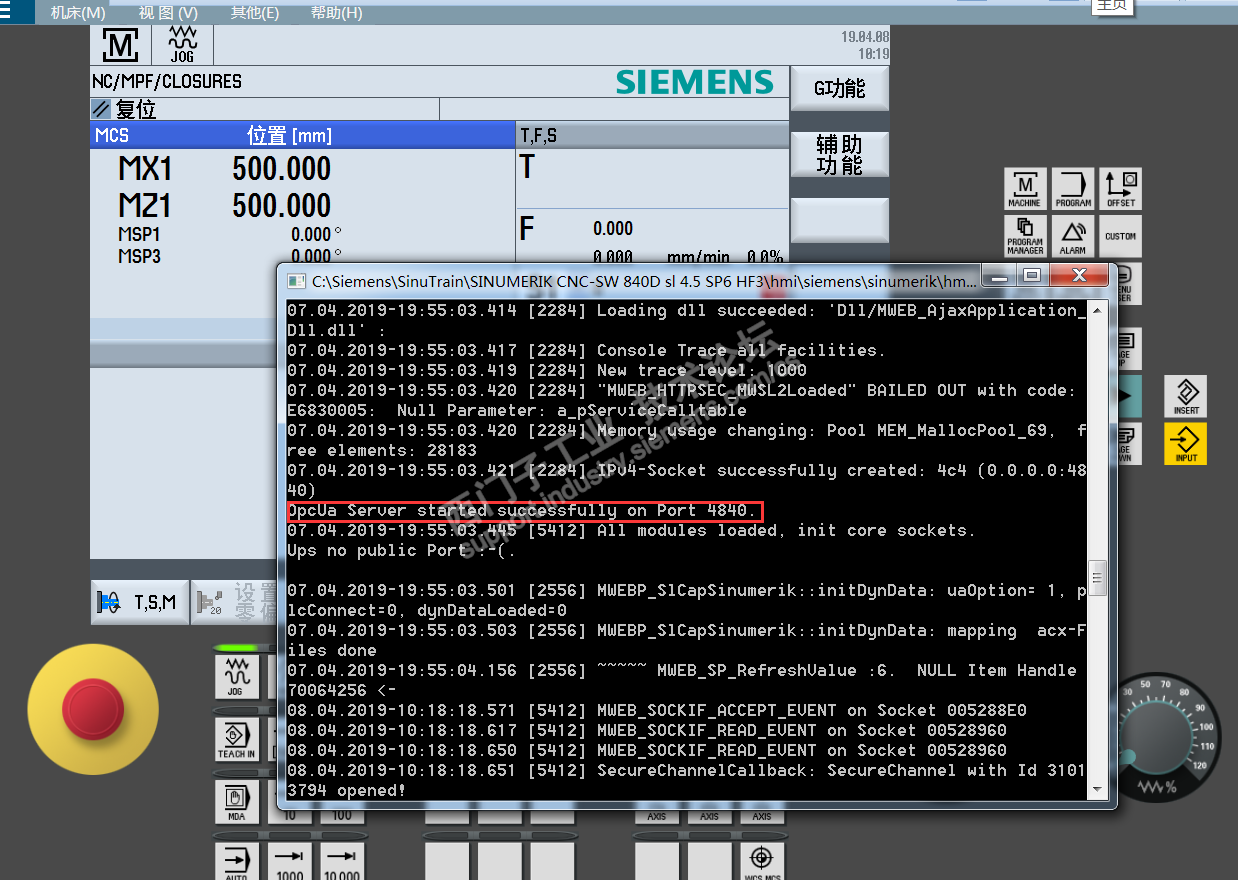The width and height of the screenshot is (1238, 880).
Task: Select the 1000 increment key
Action: coord(289,863)
